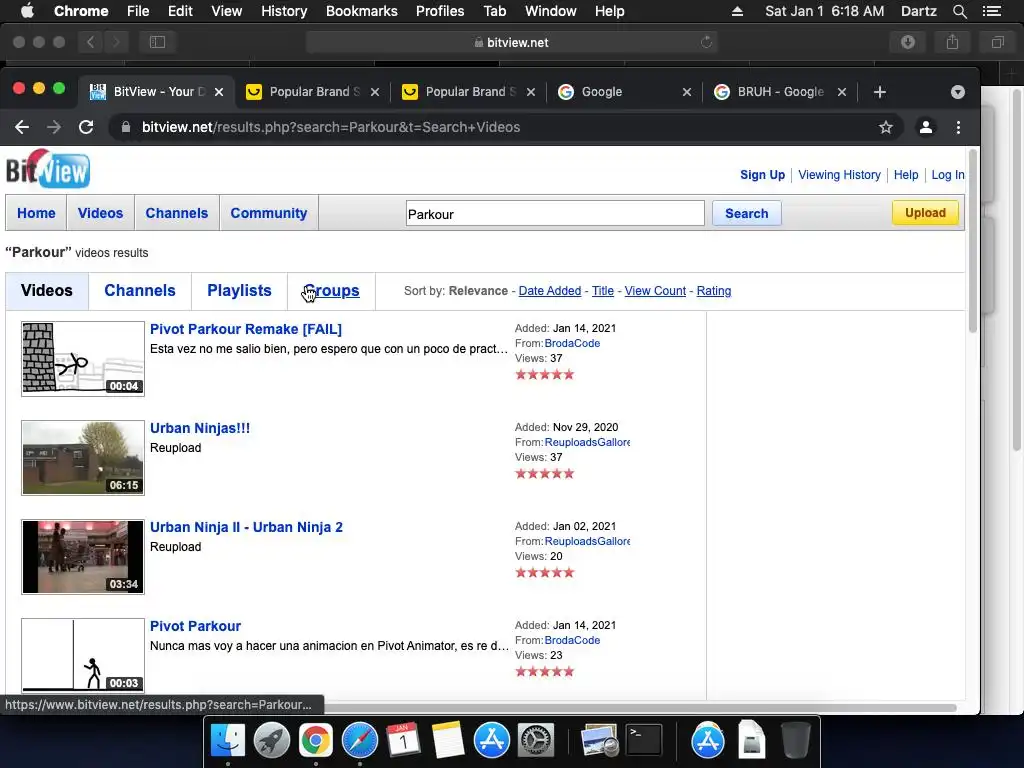Click the Sign Up link
This screenshot has width=1024, height=768.
pos(762,175)
